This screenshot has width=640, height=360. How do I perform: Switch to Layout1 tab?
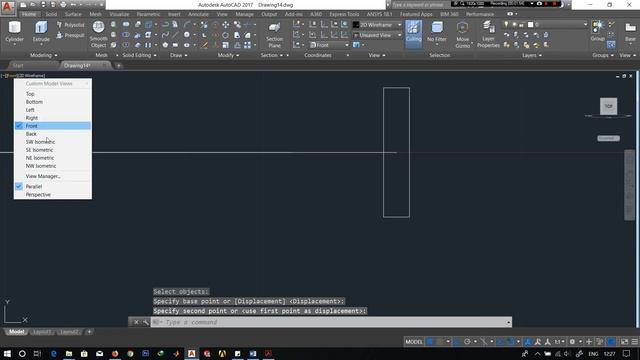42,332
